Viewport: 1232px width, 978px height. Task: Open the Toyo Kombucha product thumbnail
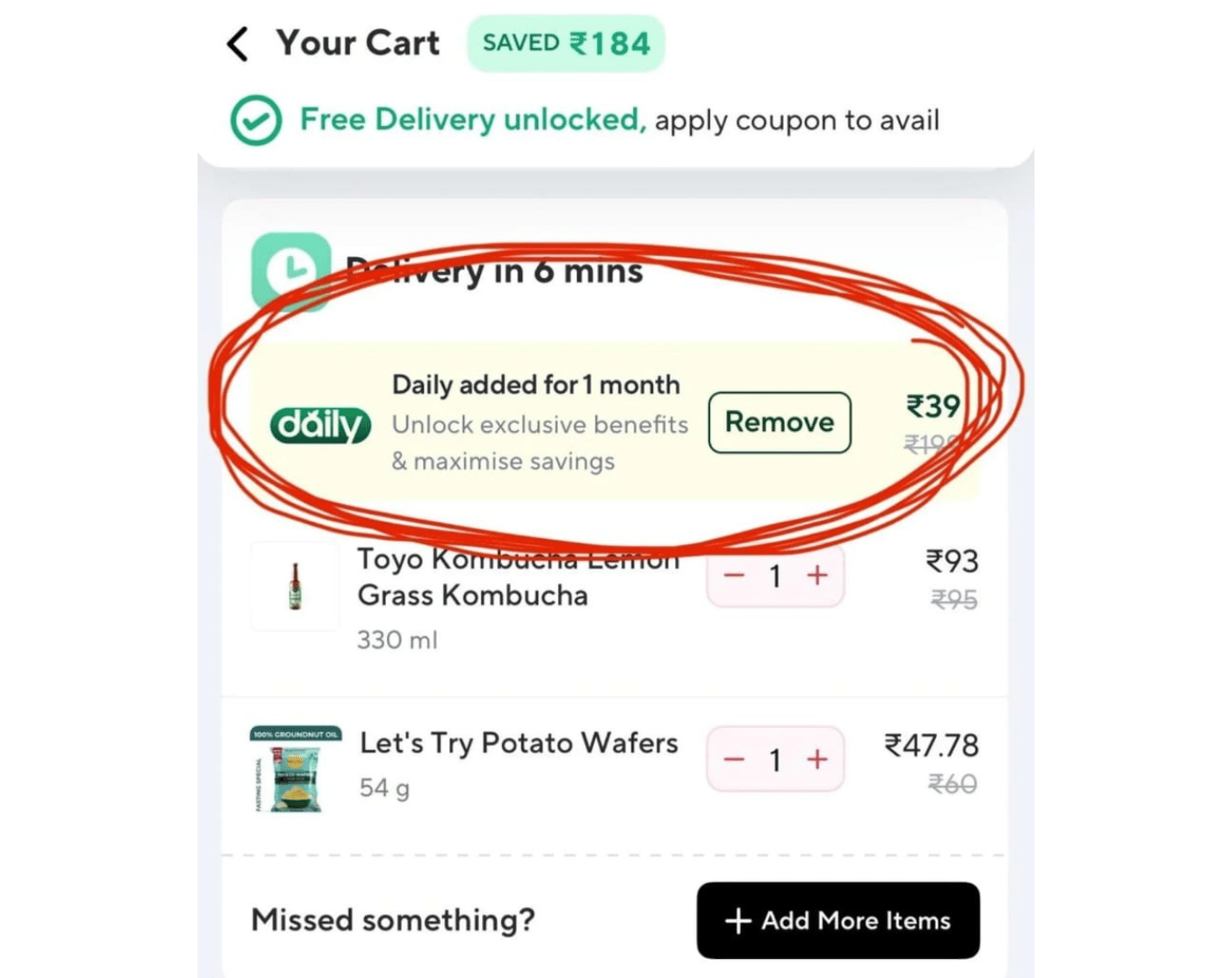coord(294,586)
